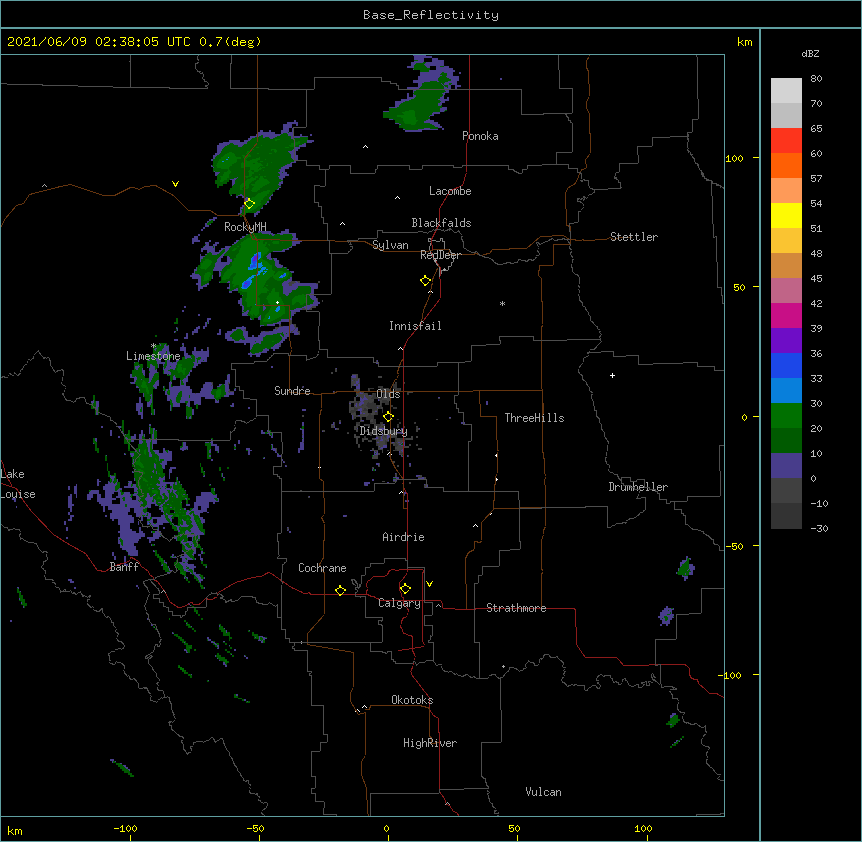
Task: Select the Airdrie map label
Action: [404, 537]
